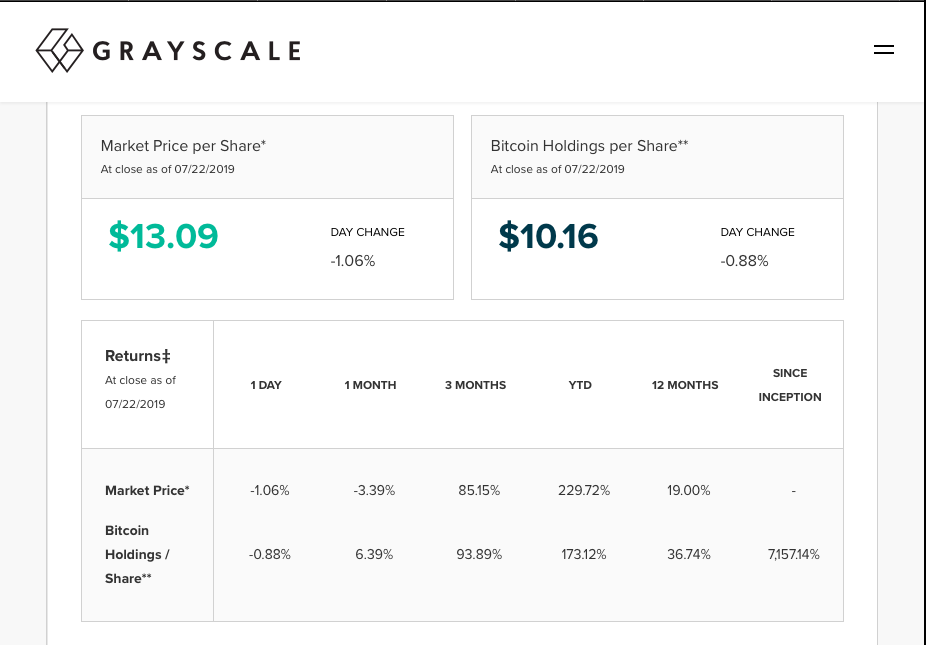The height and width of the screenshot is (645, 926).
Task: Click the -0.88% day change under Bitcoin holdings
Action: point(744,261)
